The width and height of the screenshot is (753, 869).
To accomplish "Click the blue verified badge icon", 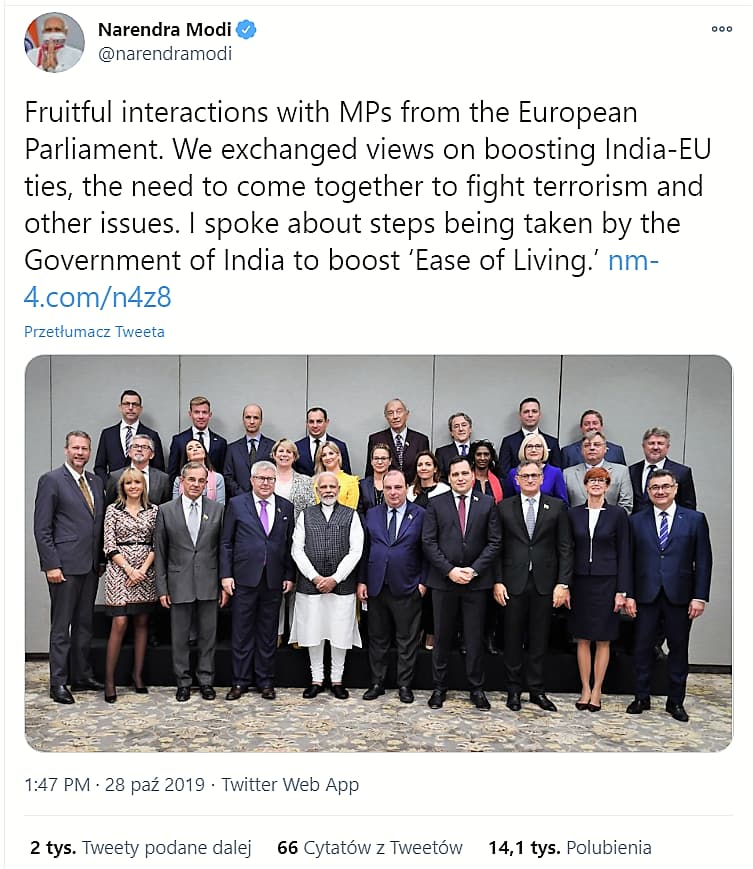I will click(x=246, y=29).
